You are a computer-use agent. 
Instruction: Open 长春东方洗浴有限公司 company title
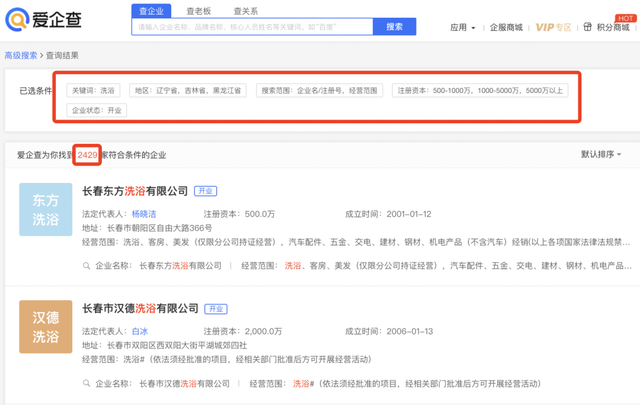135,191
